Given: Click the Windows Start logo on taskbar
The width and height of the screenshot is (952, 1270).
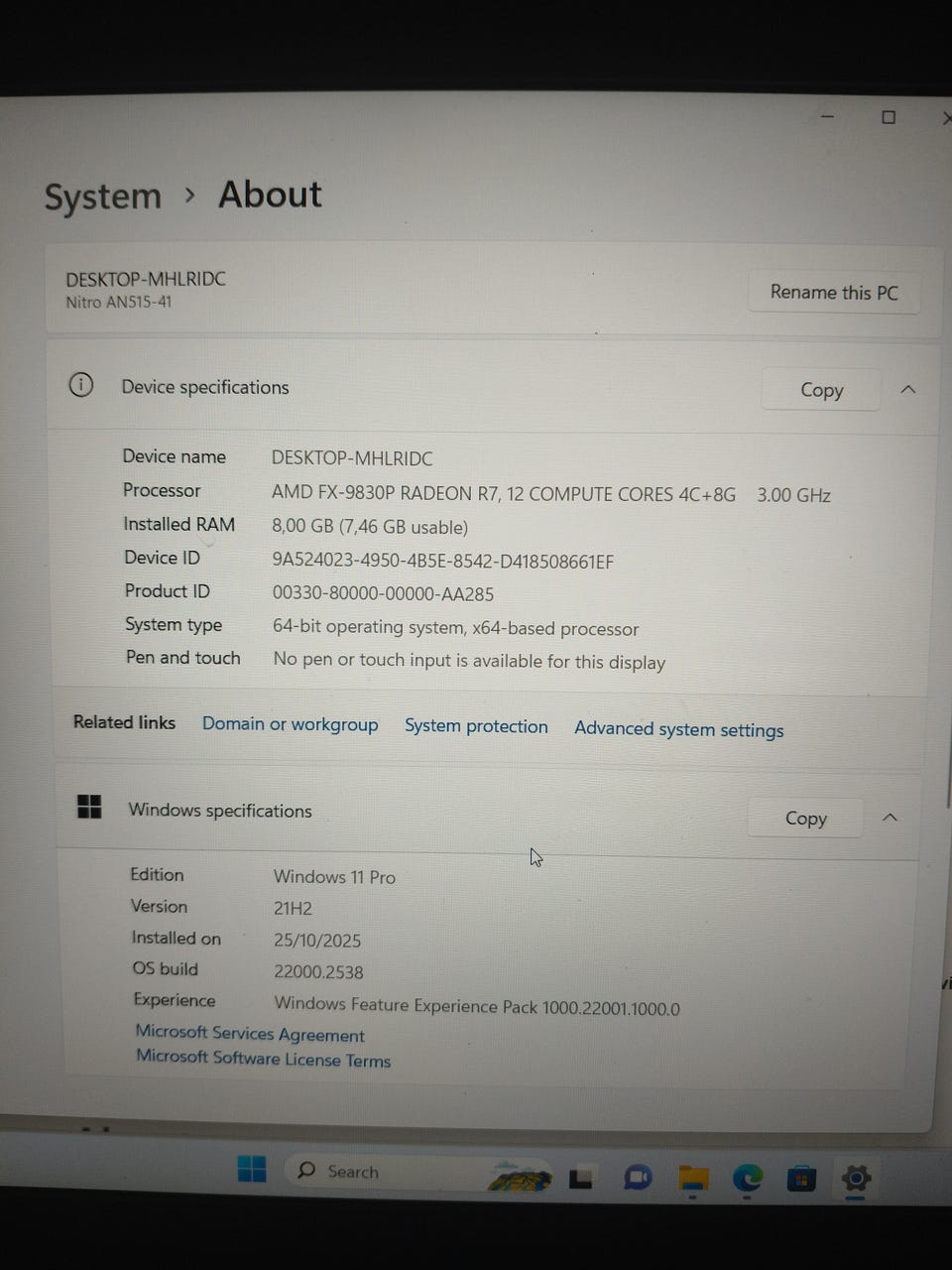Looking at the screenshot, I should tap(252, 1170).
